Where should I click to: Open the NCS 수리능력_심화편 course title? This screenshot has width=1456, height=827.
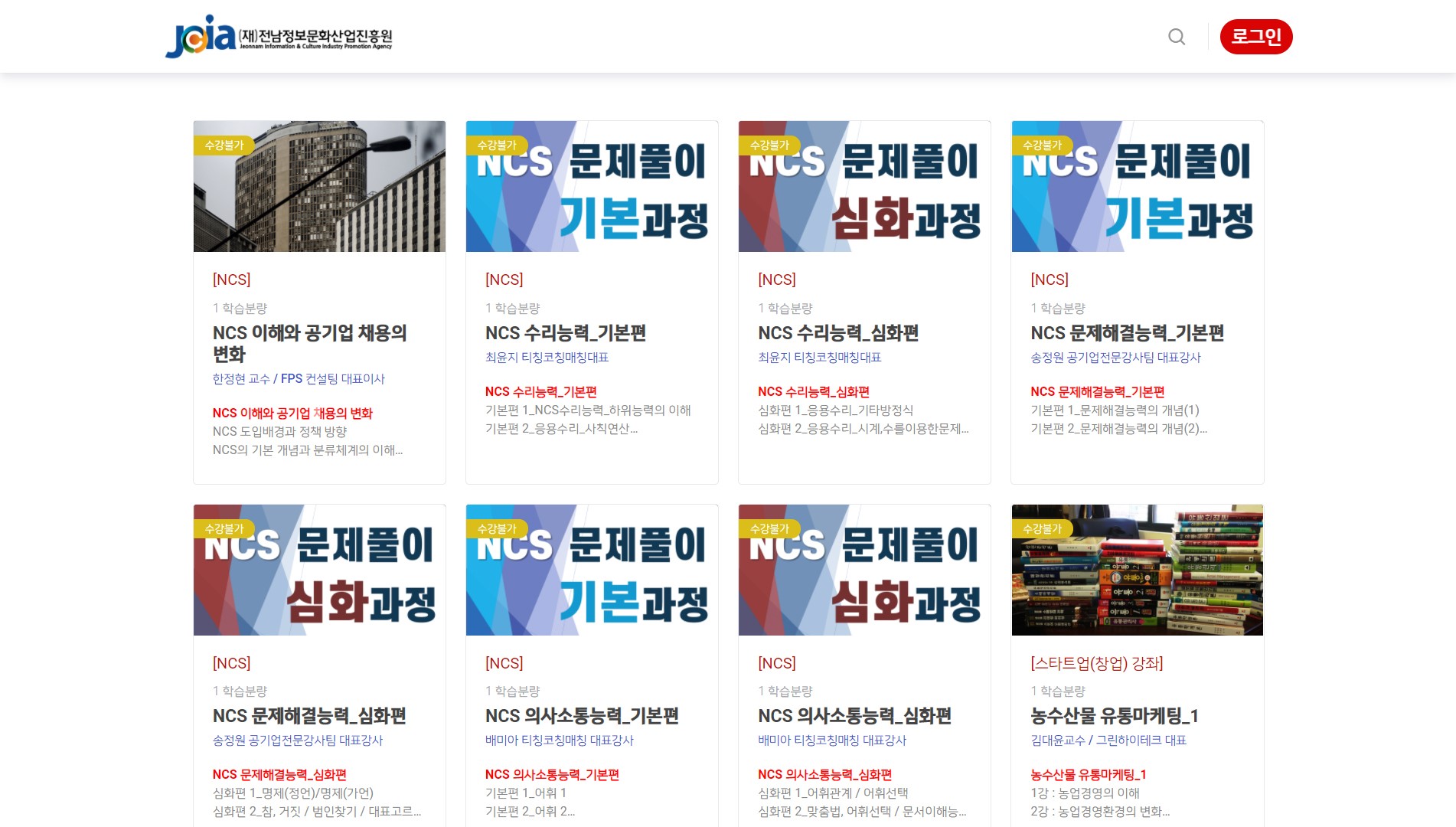click(x=838, y=333)
